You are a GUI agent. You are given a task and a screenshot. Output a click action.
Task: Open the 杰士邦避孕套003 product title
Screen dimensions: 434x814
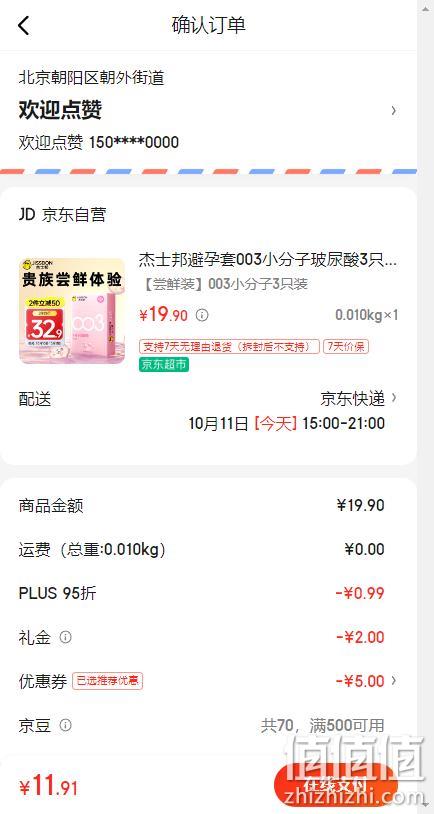click(x=268, y=260)
